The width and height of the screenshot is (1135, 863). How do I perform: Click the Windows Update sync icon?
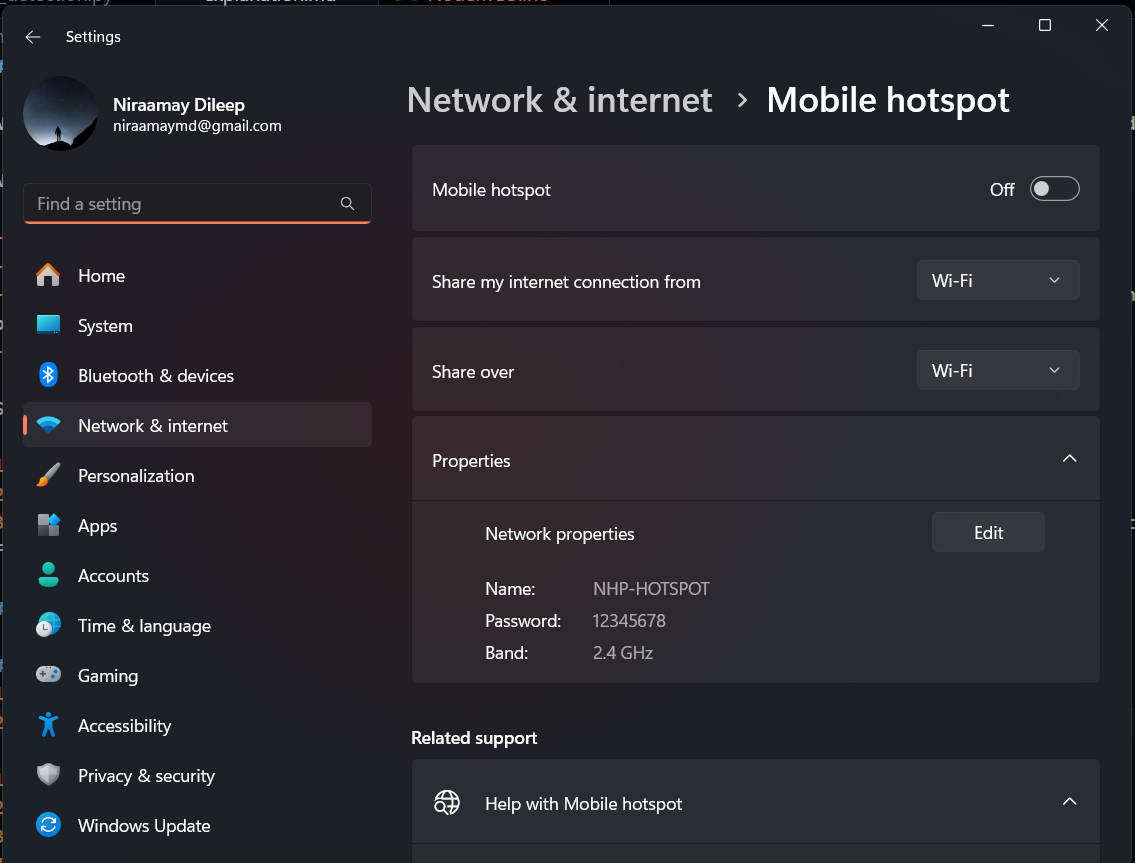[x=48, y=825]
